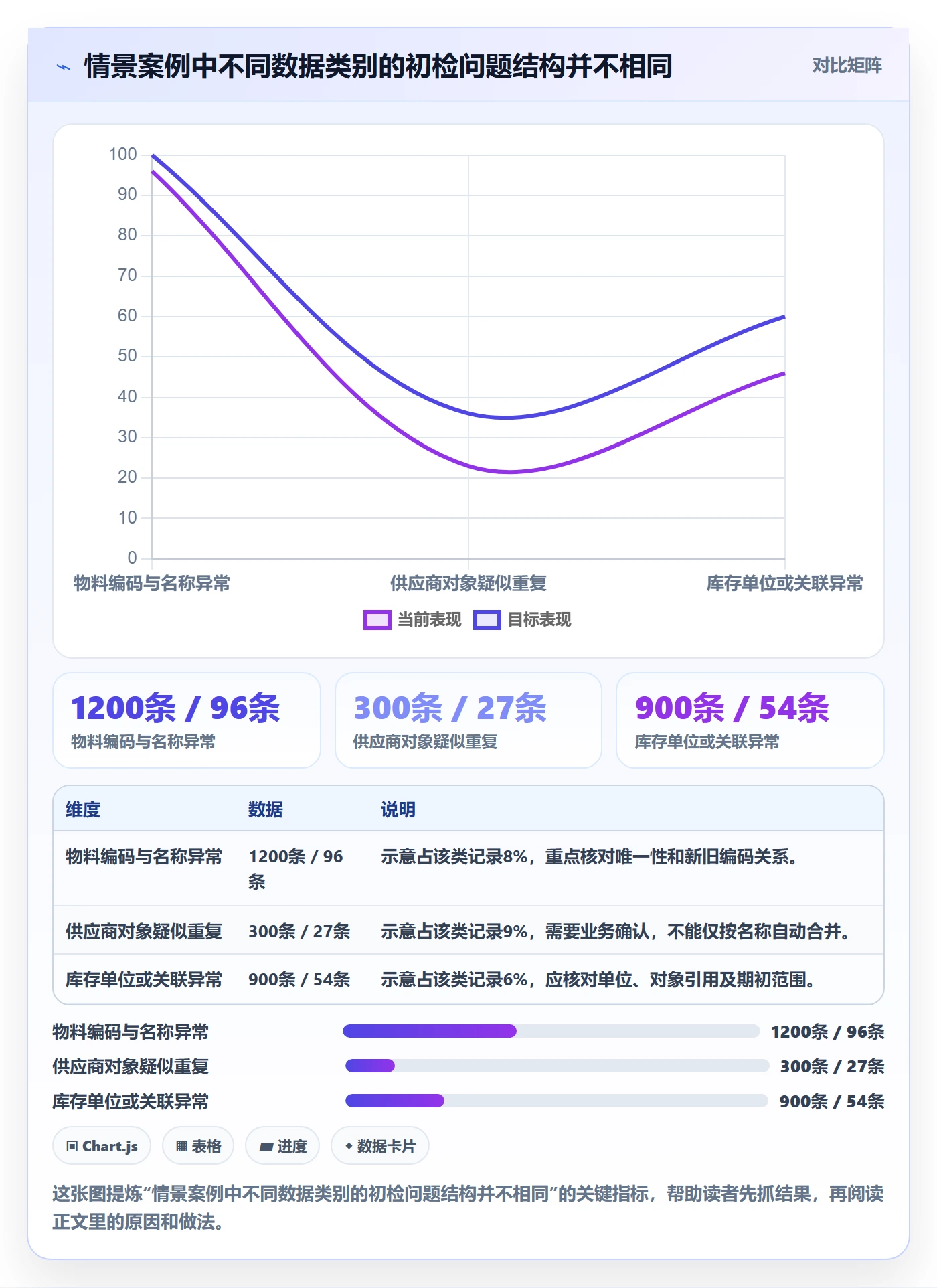Click the description mentioning 示意占该类记录6%
Screen dimensions: 937x1288
pyautogui.click(x=598, y=979)
